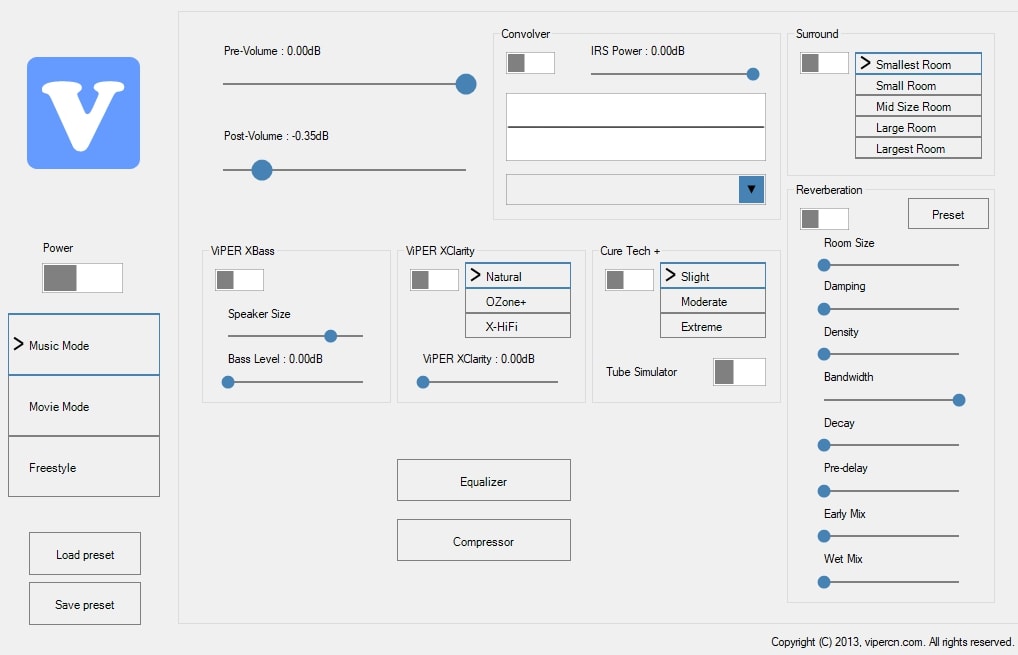Select Music Mode
This screenshot has width=1018, height=655.
pos(84,345)
